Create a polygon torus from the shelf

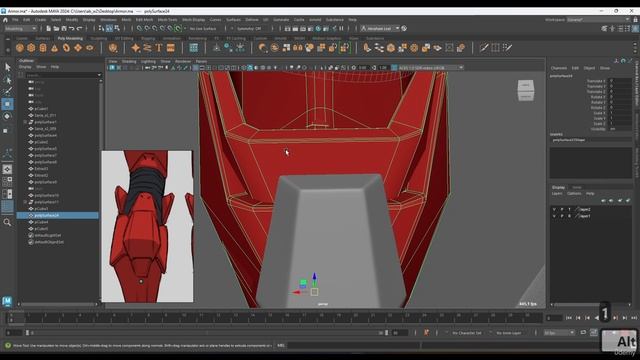[x=66, y=48]
